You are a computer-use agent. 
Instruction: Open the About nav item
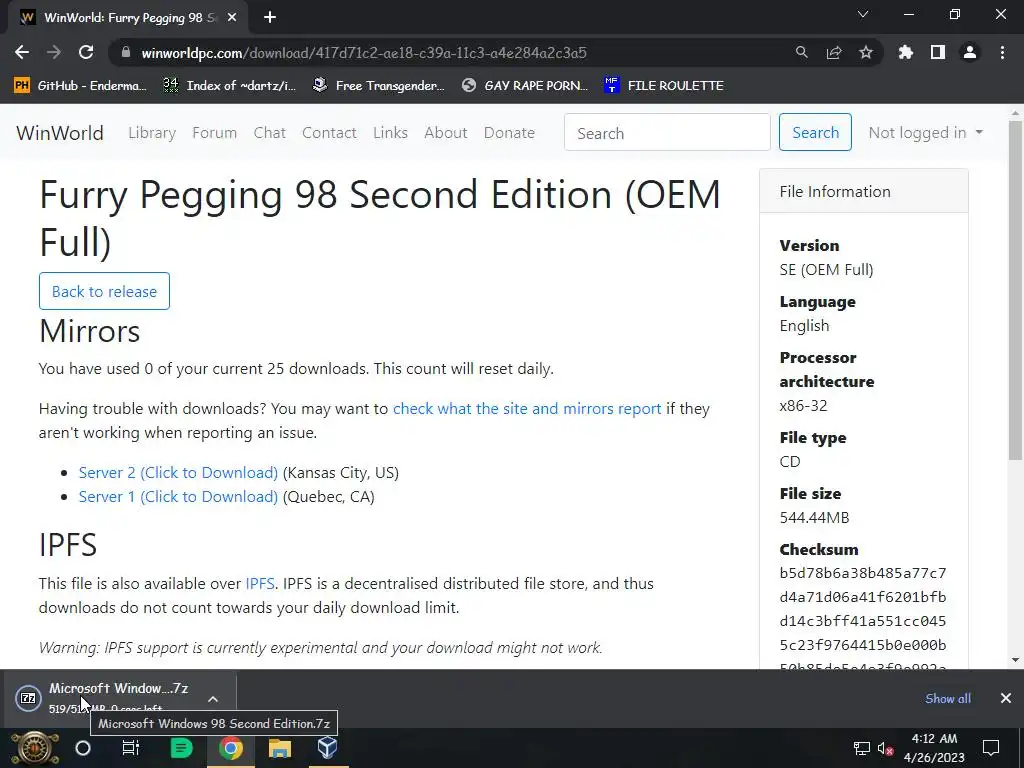pyautogui.click(x=446, y=133)
